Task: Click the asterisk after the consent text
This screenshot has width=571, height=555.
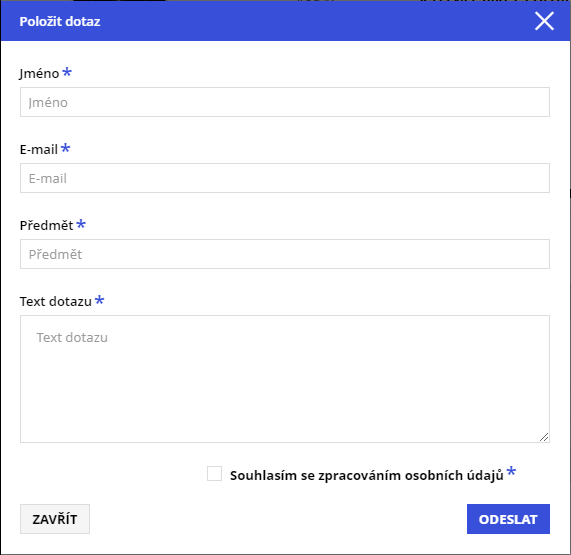Action: point(511,471)
